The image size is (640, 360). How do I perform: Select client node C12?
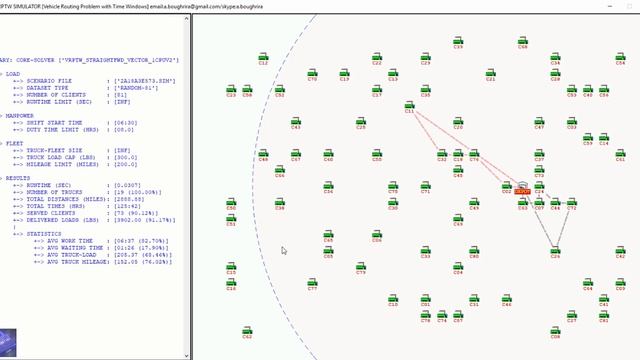click(x=263, y=58)
